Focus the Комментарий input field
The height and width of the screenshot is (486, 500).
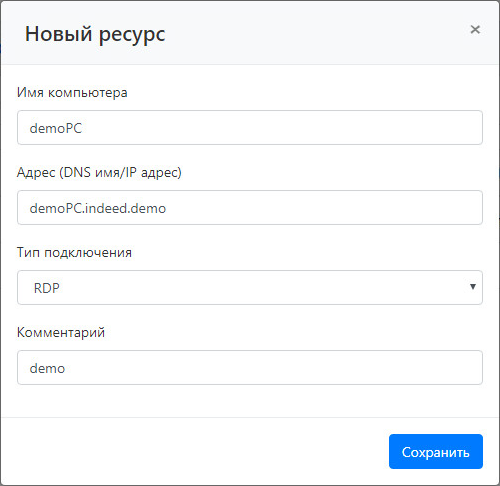pyautogui.click(x=250, y=367)
